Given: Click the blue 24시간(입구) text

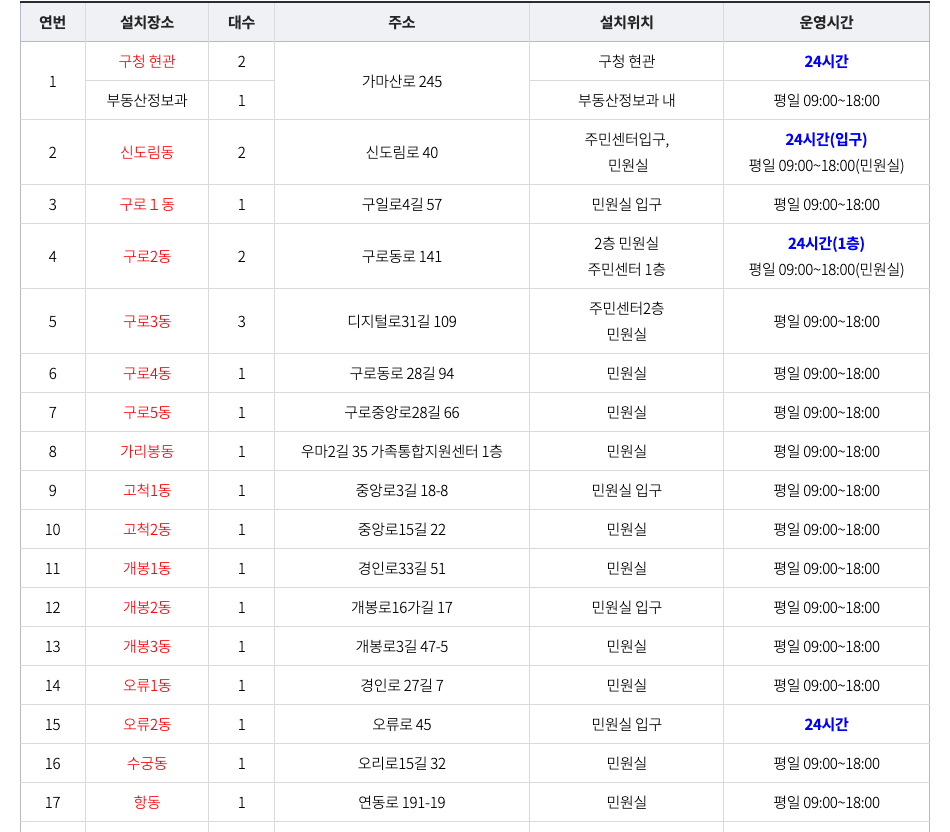Looking at the screenshot, I should [x=826, y=139].
